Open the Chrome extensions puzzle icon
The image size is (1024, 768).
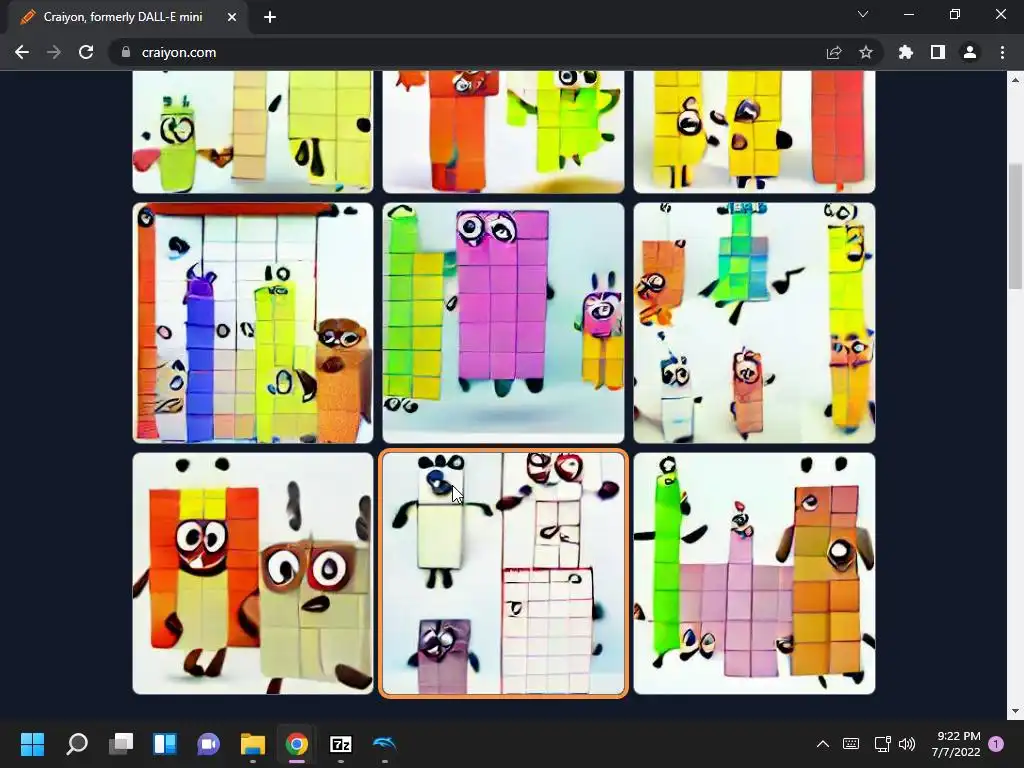906,52
